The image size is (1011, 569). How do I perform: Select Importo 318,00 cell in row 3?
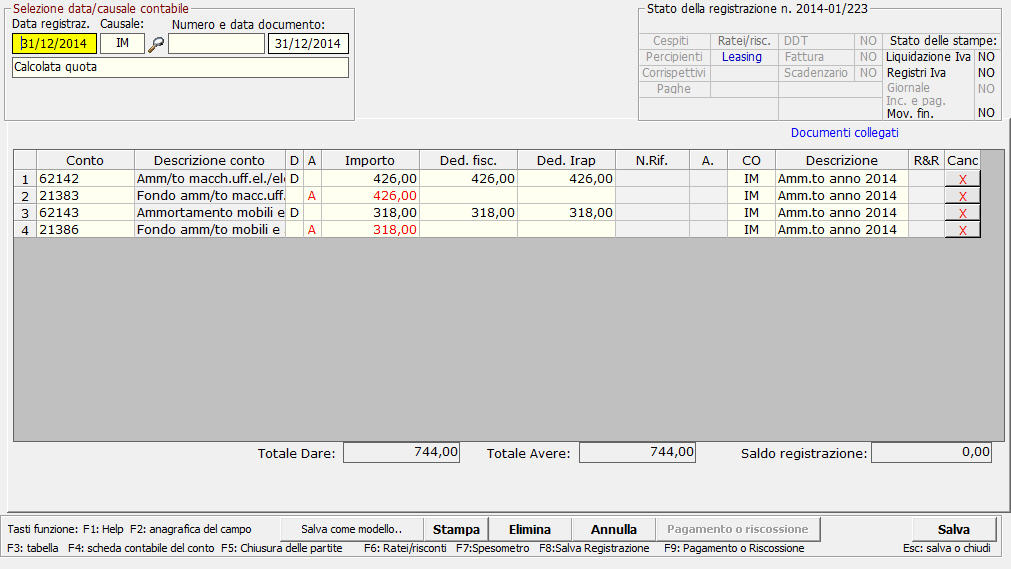pyautogui.click(x=370, y=212)
